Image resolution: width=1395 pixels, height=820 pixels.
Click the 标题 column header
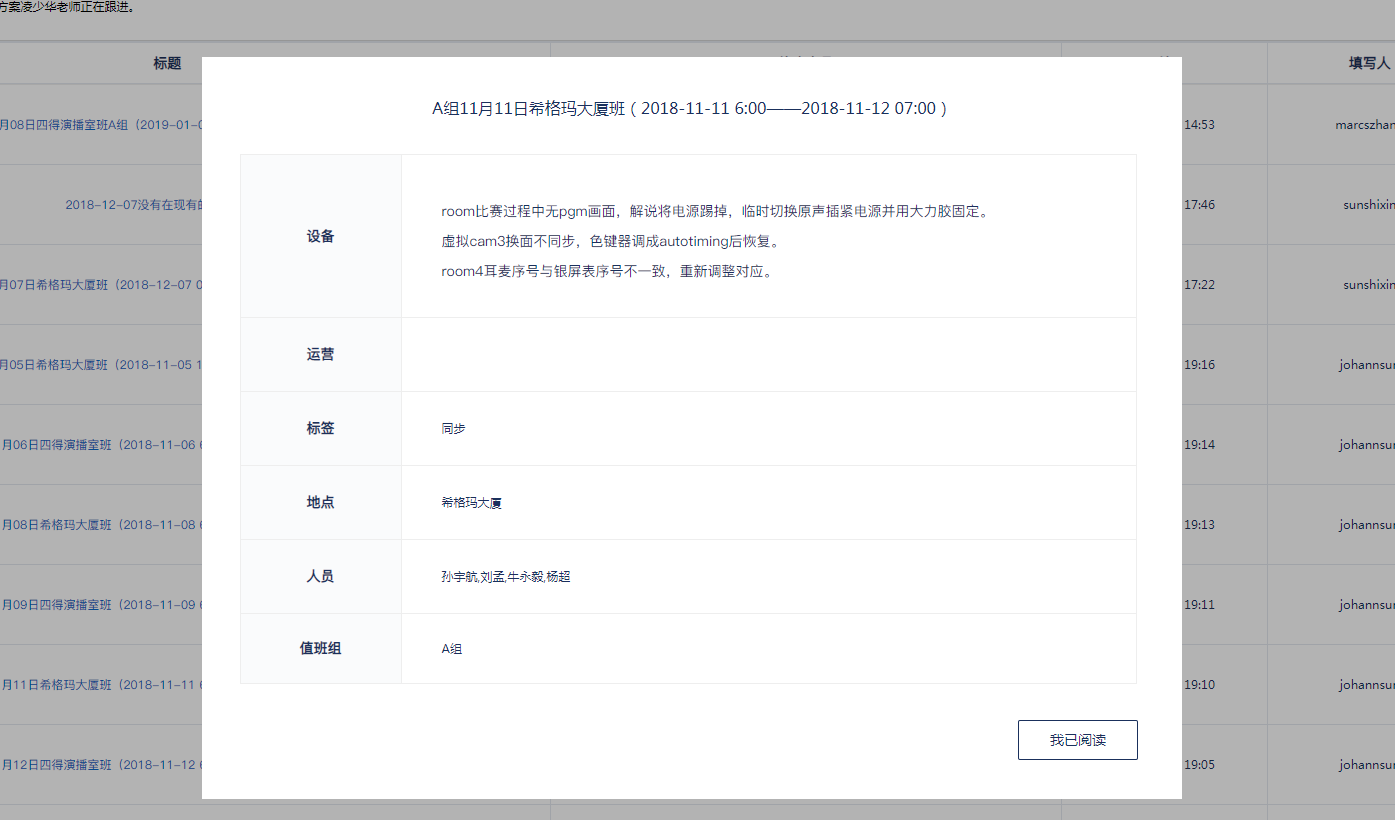pyautogui.click(x=167, y=63)
